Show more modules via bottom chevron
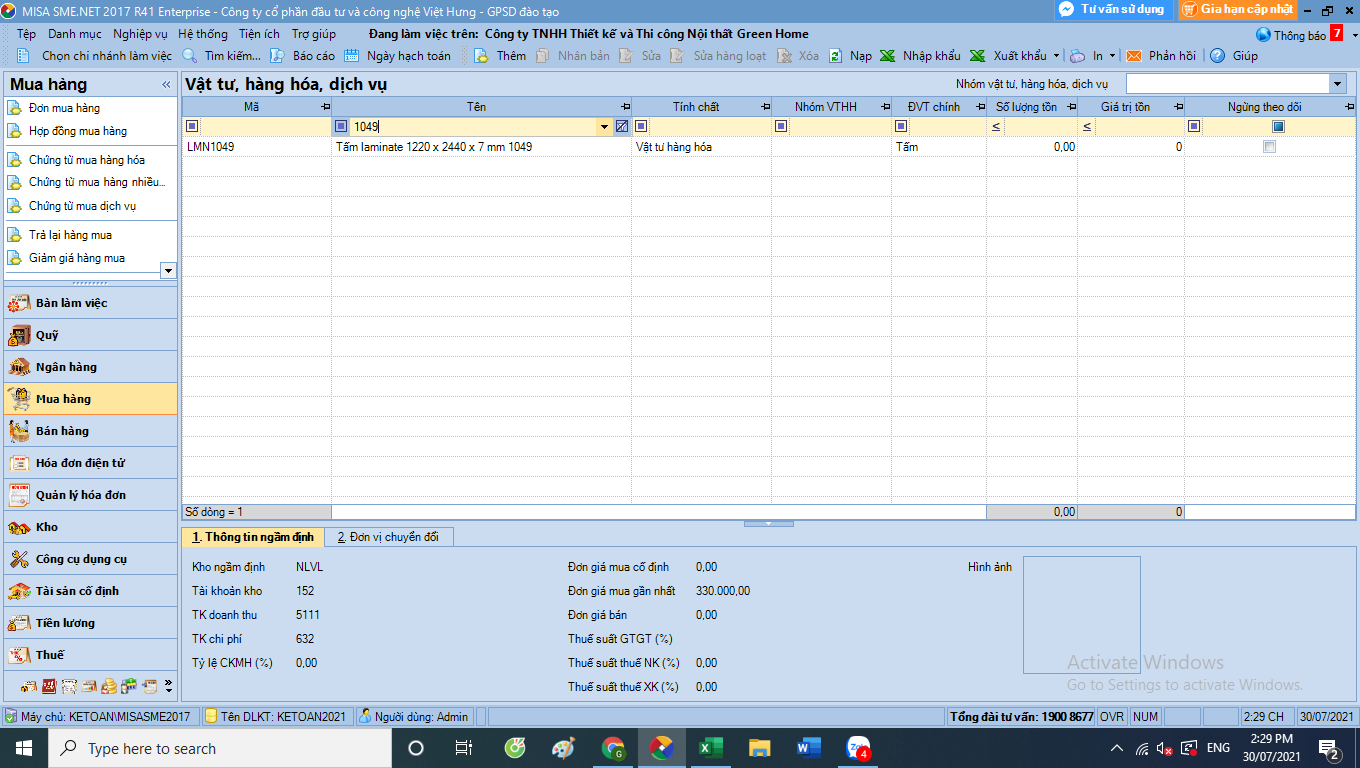 (x=168, y=686)
